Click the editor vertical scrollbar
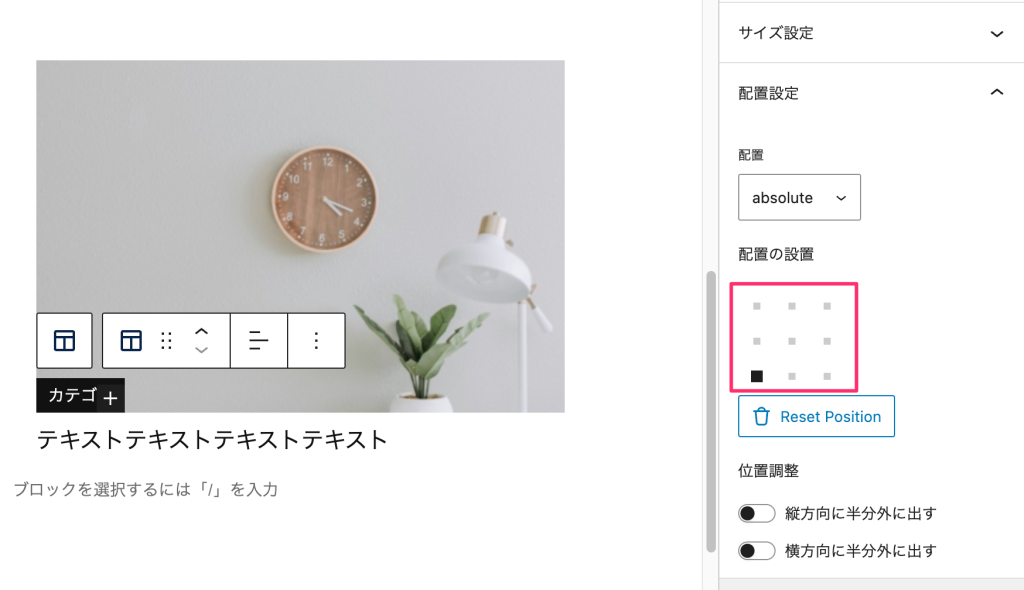1024x590 pixels. click(711, 412)
